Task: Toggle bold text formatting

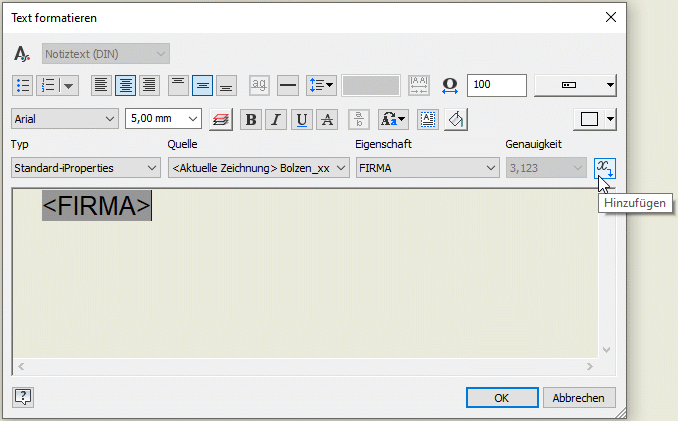Action: click(251, 119)
